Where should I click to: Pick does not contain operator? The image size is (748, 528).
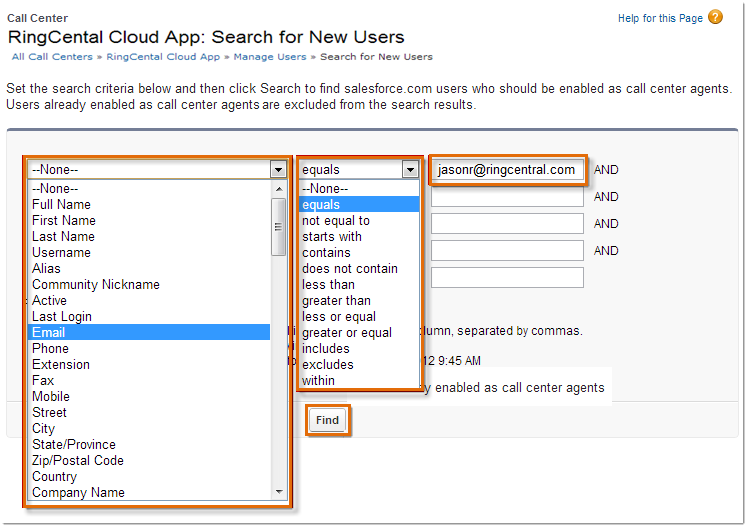359,269
